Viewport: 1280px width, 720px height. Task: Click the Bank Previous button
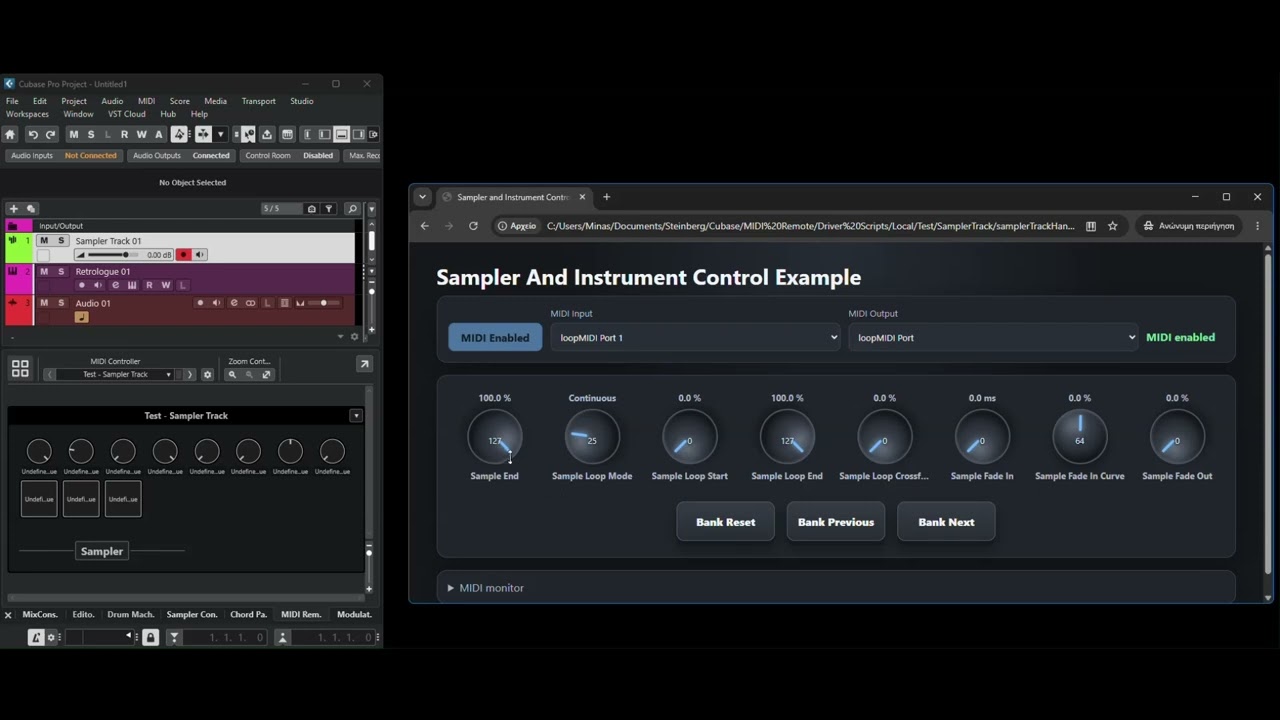(836, 522)
